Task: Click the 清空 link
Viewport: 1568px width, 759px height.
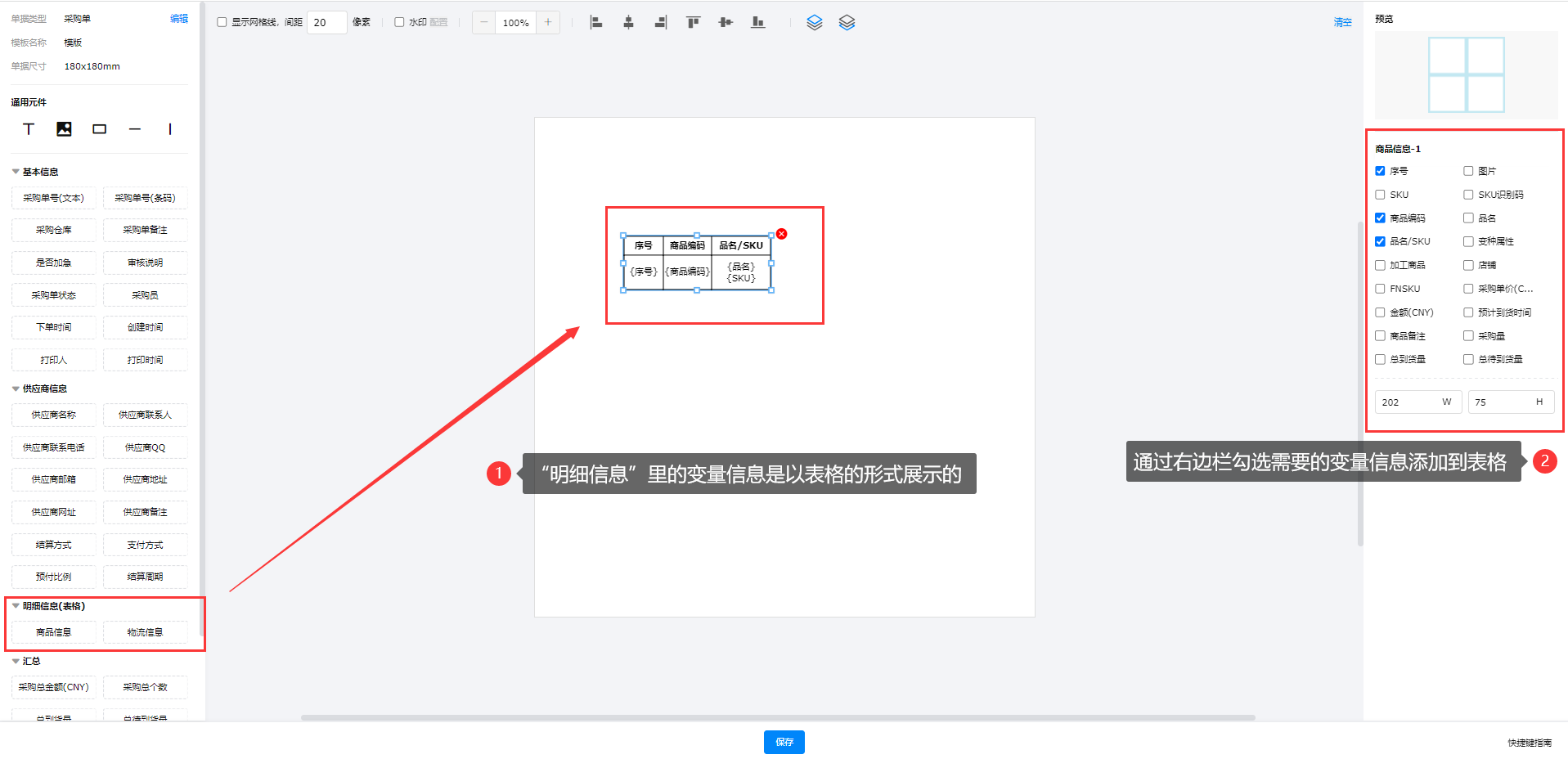Action: (x=1342, y=22)
